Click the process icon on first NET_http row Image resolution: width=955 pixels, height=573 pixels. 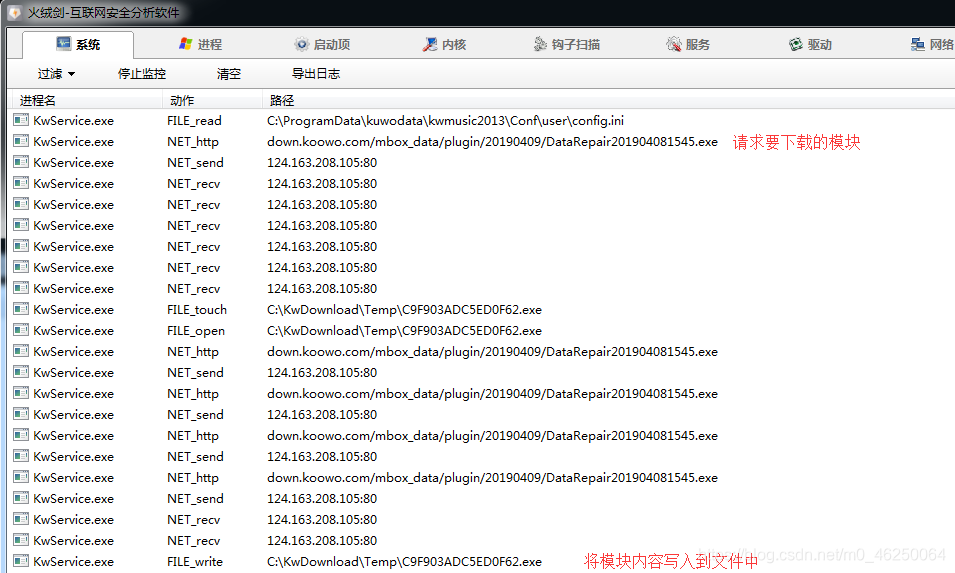pyautogui.click(x=21, y=141)
